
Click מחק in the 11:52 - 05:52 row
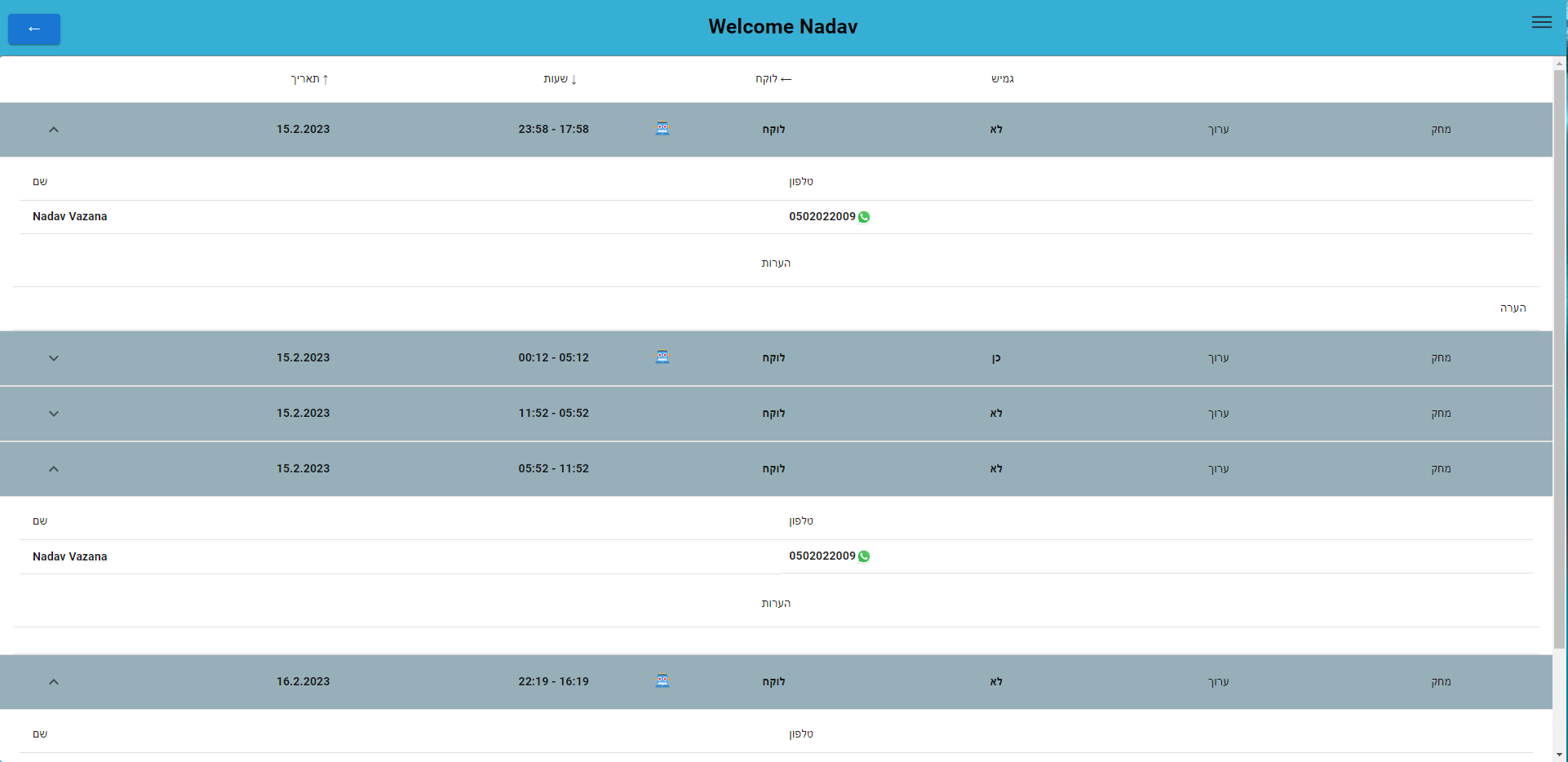tap(1441, 413)
